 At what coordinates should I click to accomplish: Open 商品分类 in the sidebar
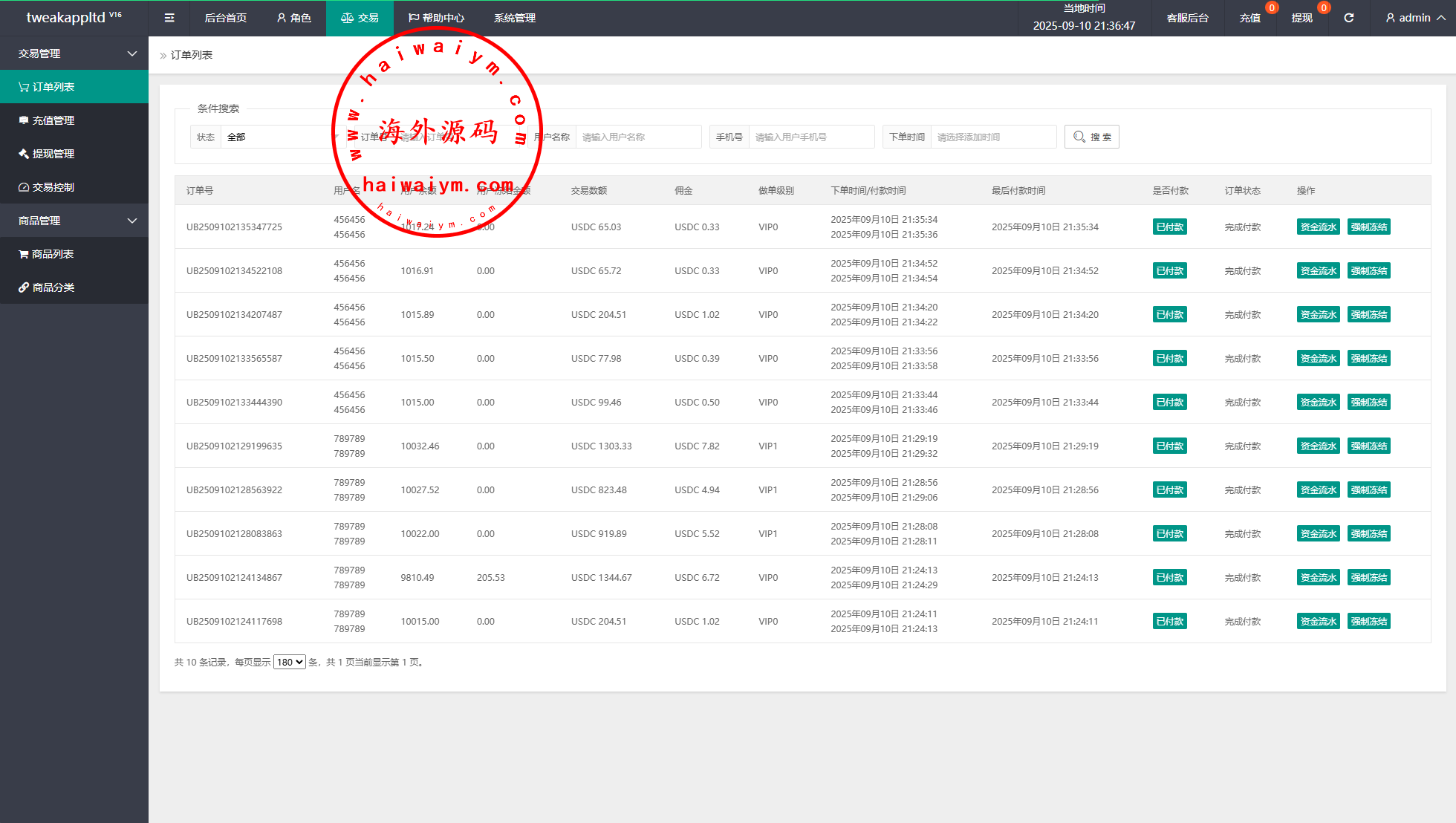(53, 287)
